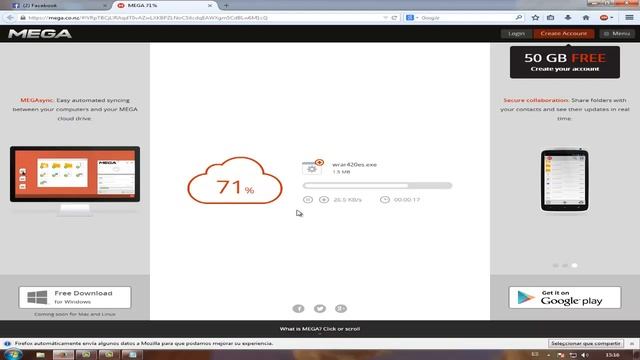Image resolution: width=640 pixels, height=360 pixels.
Task: Select first carousel dot under phone image
Action: click(556, 265)
